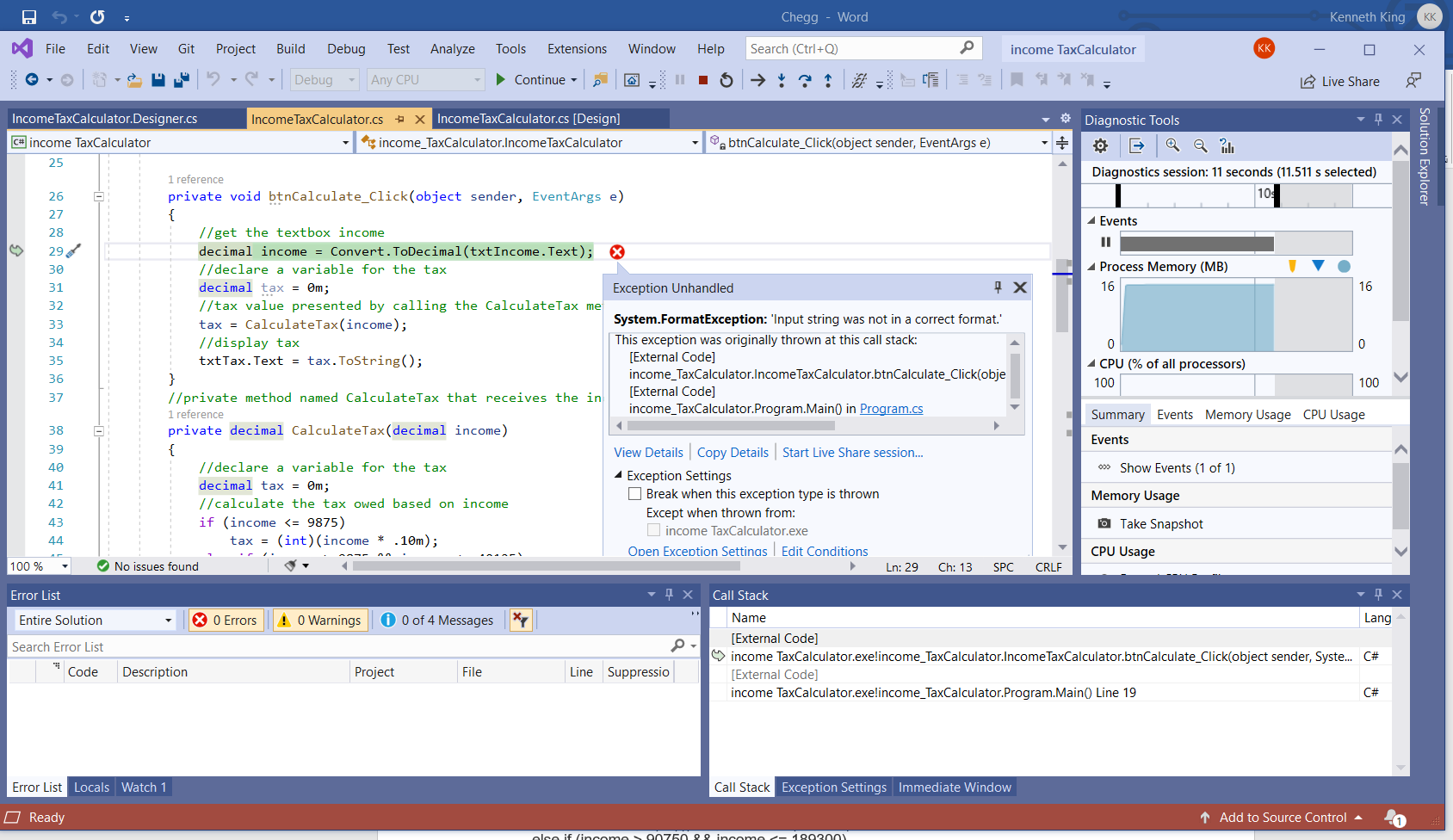Take a memory snapshot
Screen dimensions: 1453x840
click(x=1160, y=524)
